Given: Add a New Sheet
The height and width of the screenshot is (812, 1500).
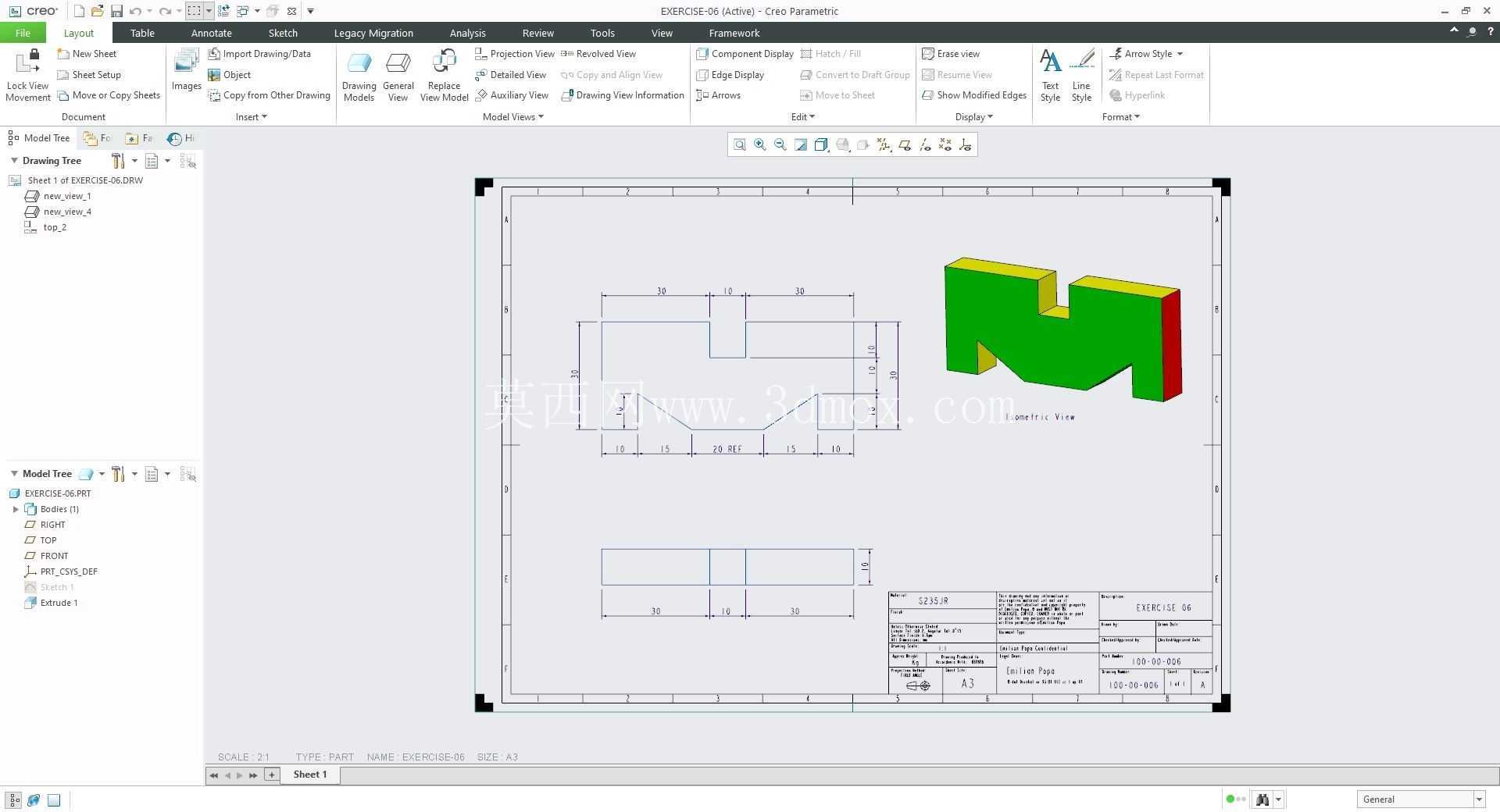Looking at the screenshot, I should coord(87,54).
